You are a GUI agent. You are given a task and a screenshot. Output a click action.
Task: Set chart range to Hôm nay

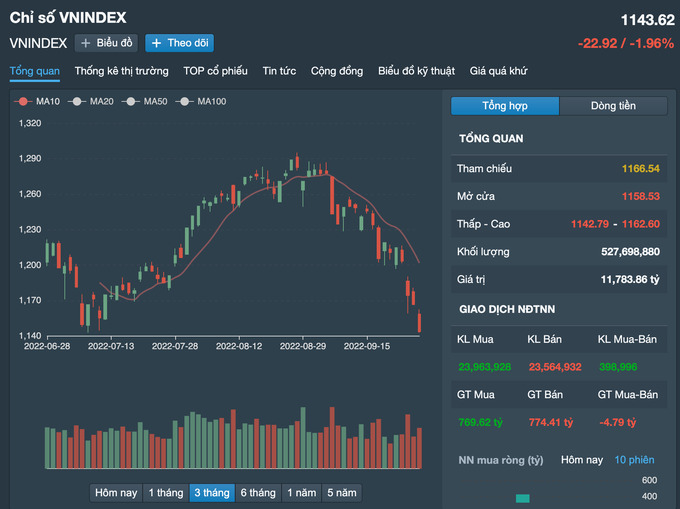click(115, 493)
